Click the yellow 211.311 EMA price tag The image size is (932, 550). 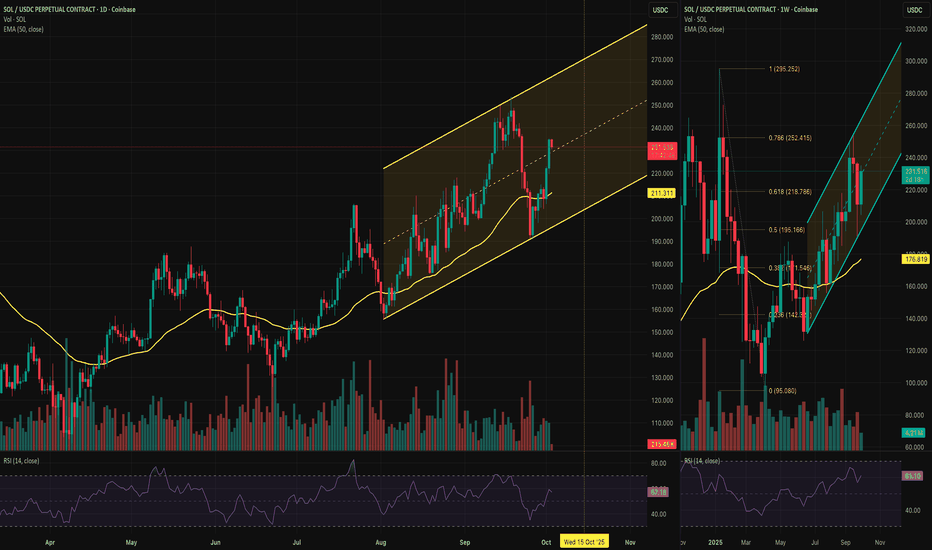click(x=662, y=193)
